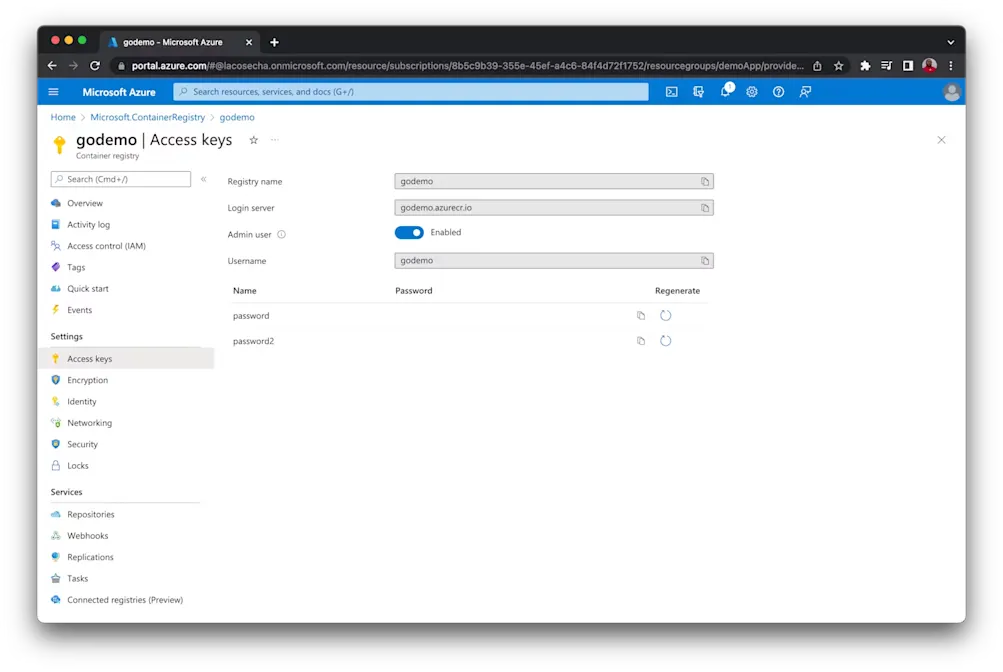Viewport: 1003px width, 672px height.
Task: Open the feedback icon in the top bar
Action: point(805,91)
